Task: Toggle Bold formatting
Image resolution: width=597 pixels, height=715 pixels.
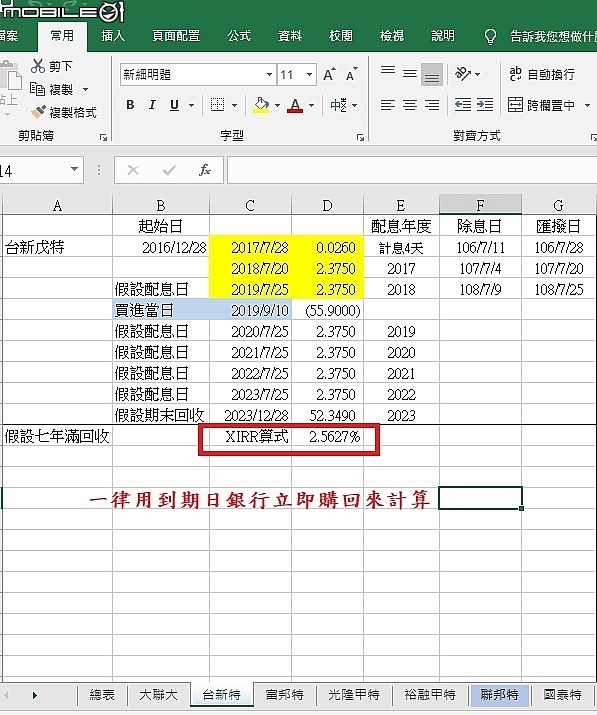Action: pyautogui.click(x=130, y=105)
